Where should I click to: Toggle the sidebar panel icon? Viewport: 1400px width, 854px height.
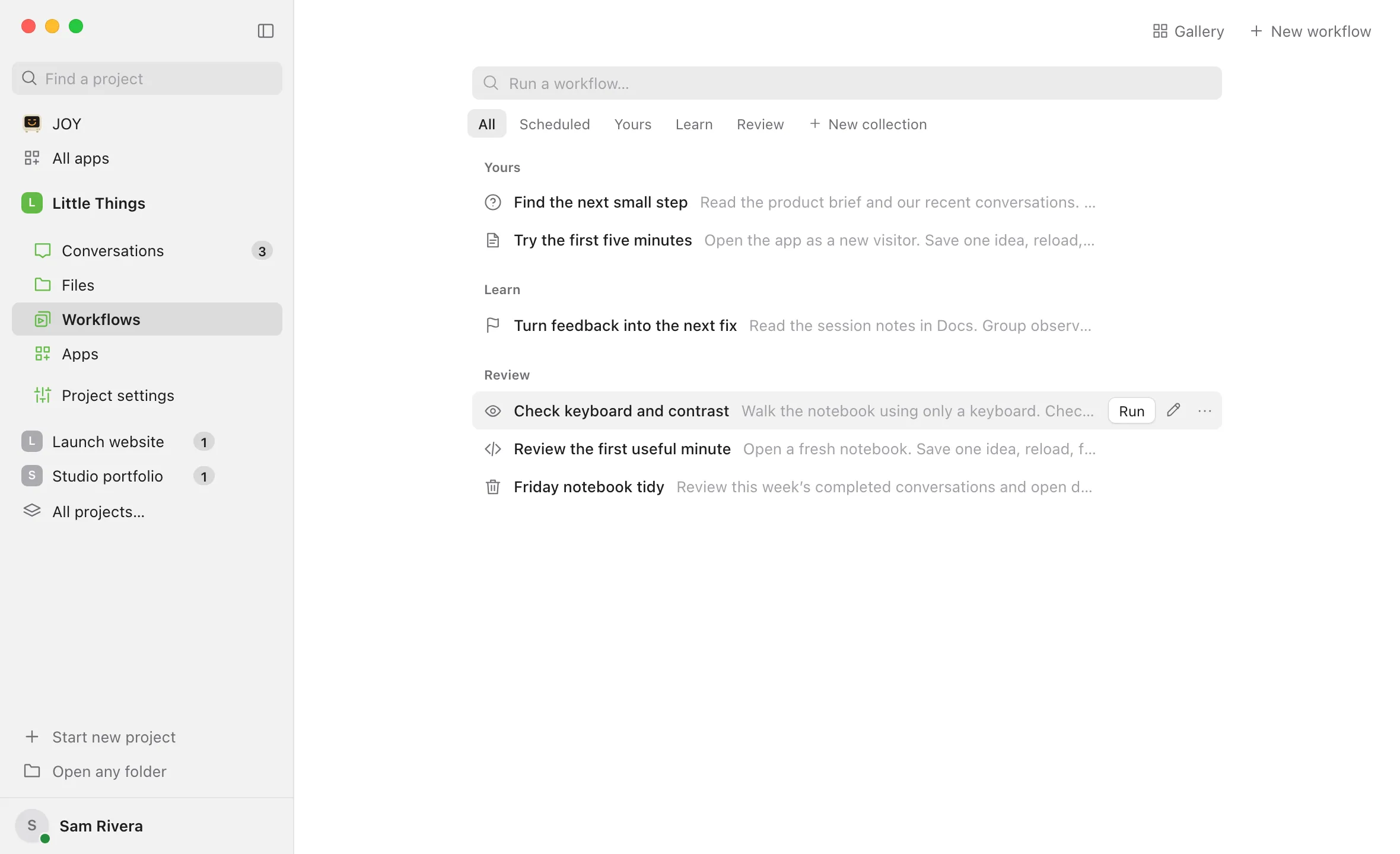point(265,31)
